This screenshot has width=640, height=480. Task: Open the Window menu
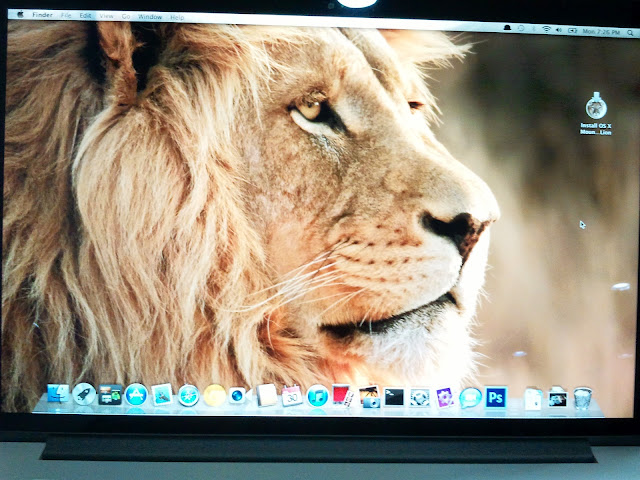point(150,17)
